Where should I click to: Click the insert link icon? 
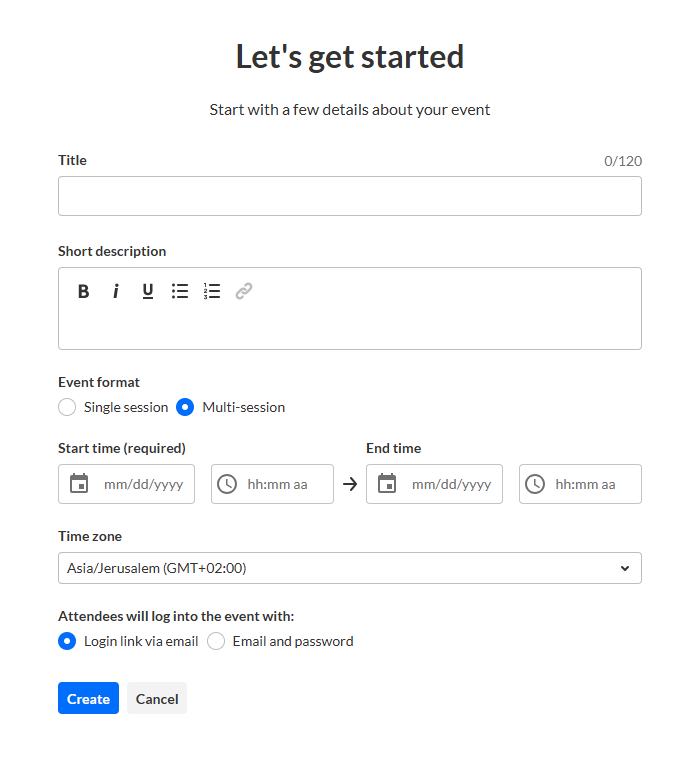[244, 291]
